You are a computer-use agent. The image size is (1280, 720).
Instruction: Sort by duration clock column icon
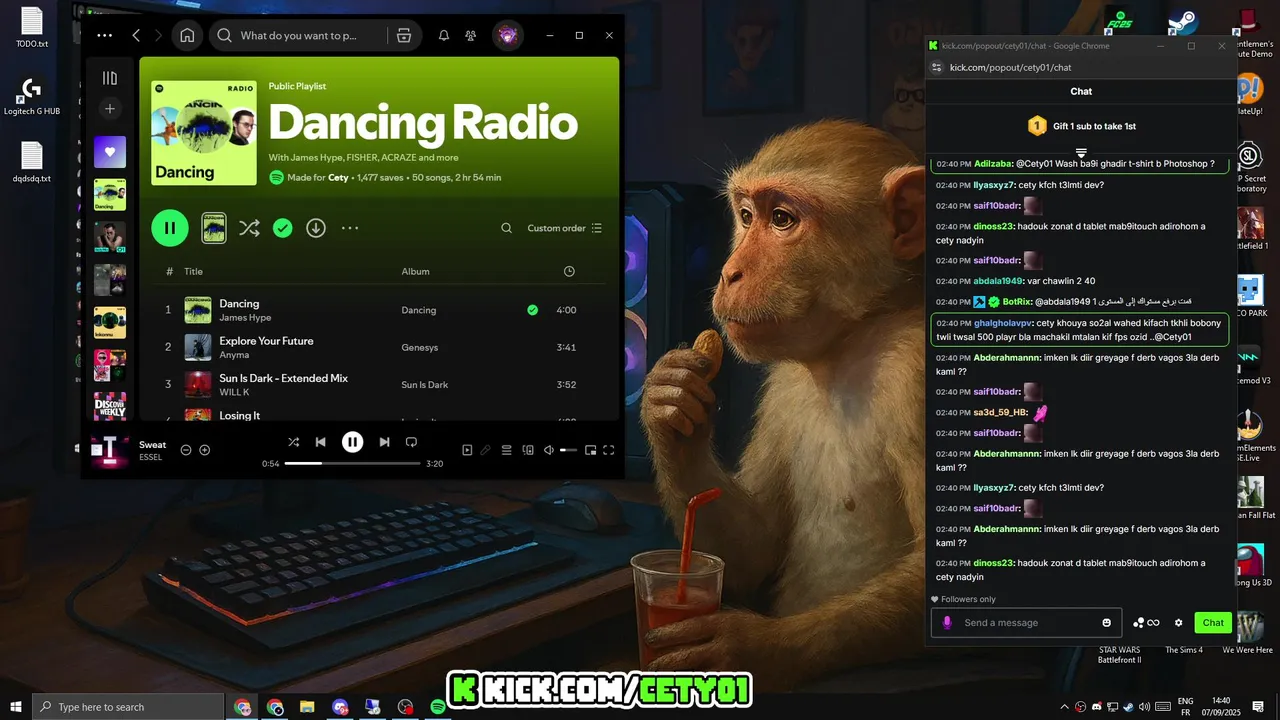tap(569, 271)
